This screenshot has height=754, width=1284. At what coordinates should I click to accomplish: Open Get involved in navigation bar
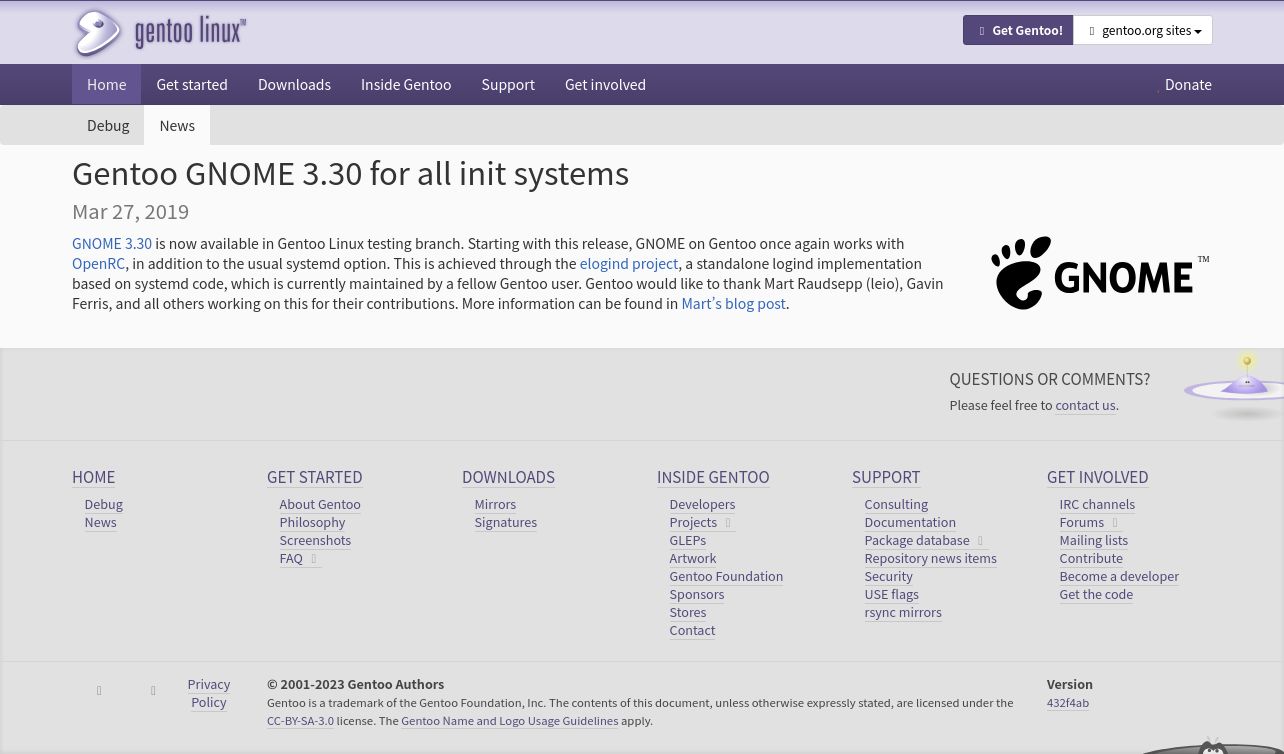pos(605,84)
